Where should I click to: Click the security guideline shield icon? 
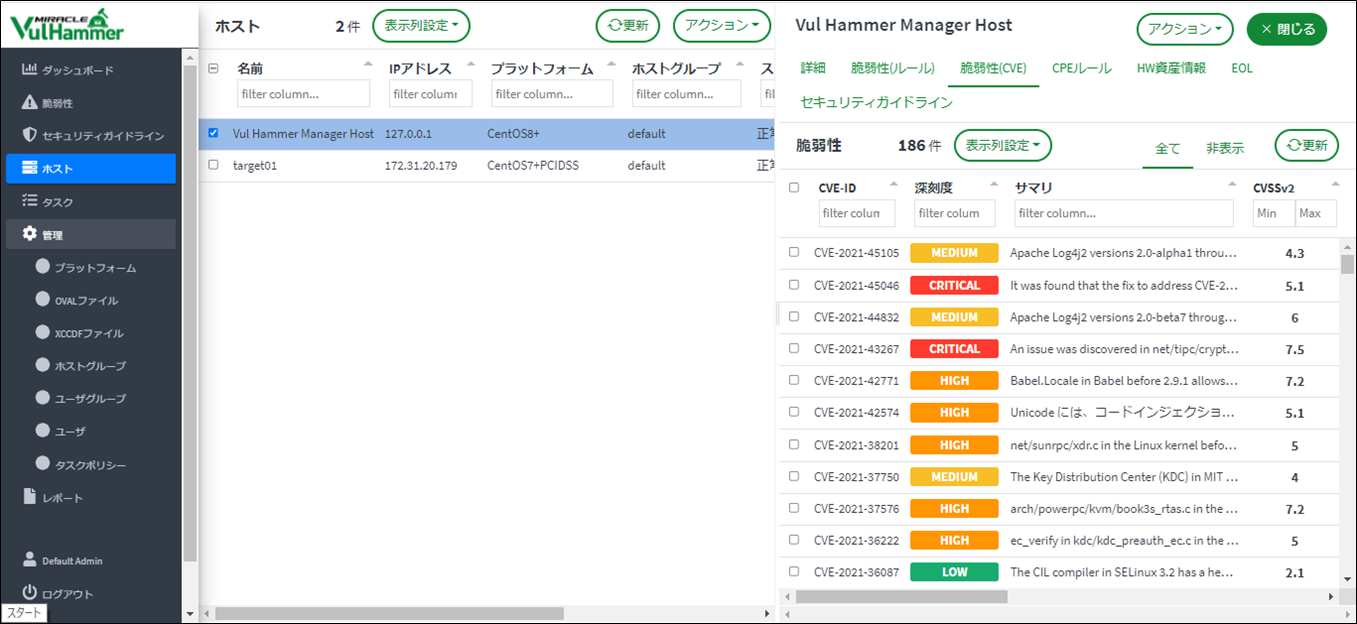tap(30, 135)
